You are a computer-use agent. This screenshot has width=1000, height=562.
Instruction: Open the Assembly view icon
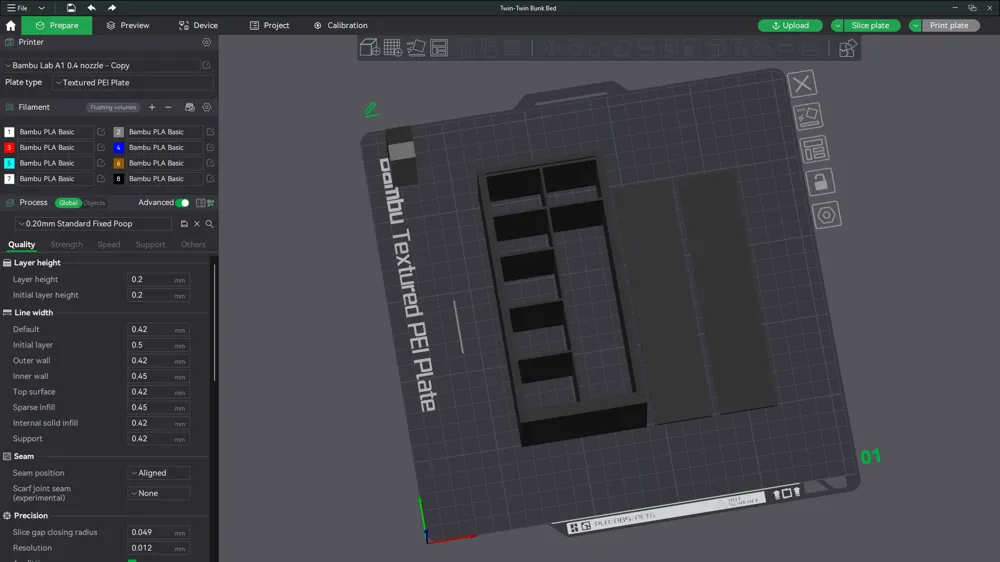847,48
